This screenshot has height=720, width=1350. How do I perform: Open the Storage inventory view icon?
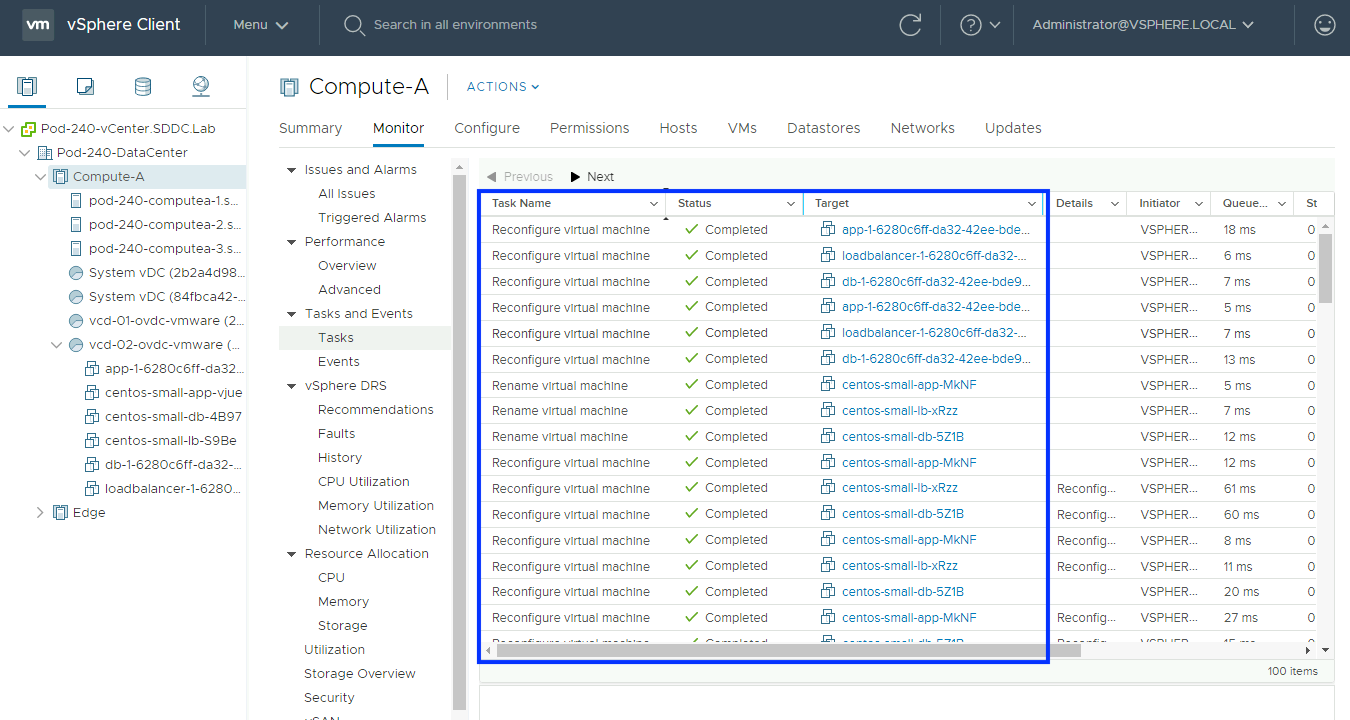click(143, 87)
